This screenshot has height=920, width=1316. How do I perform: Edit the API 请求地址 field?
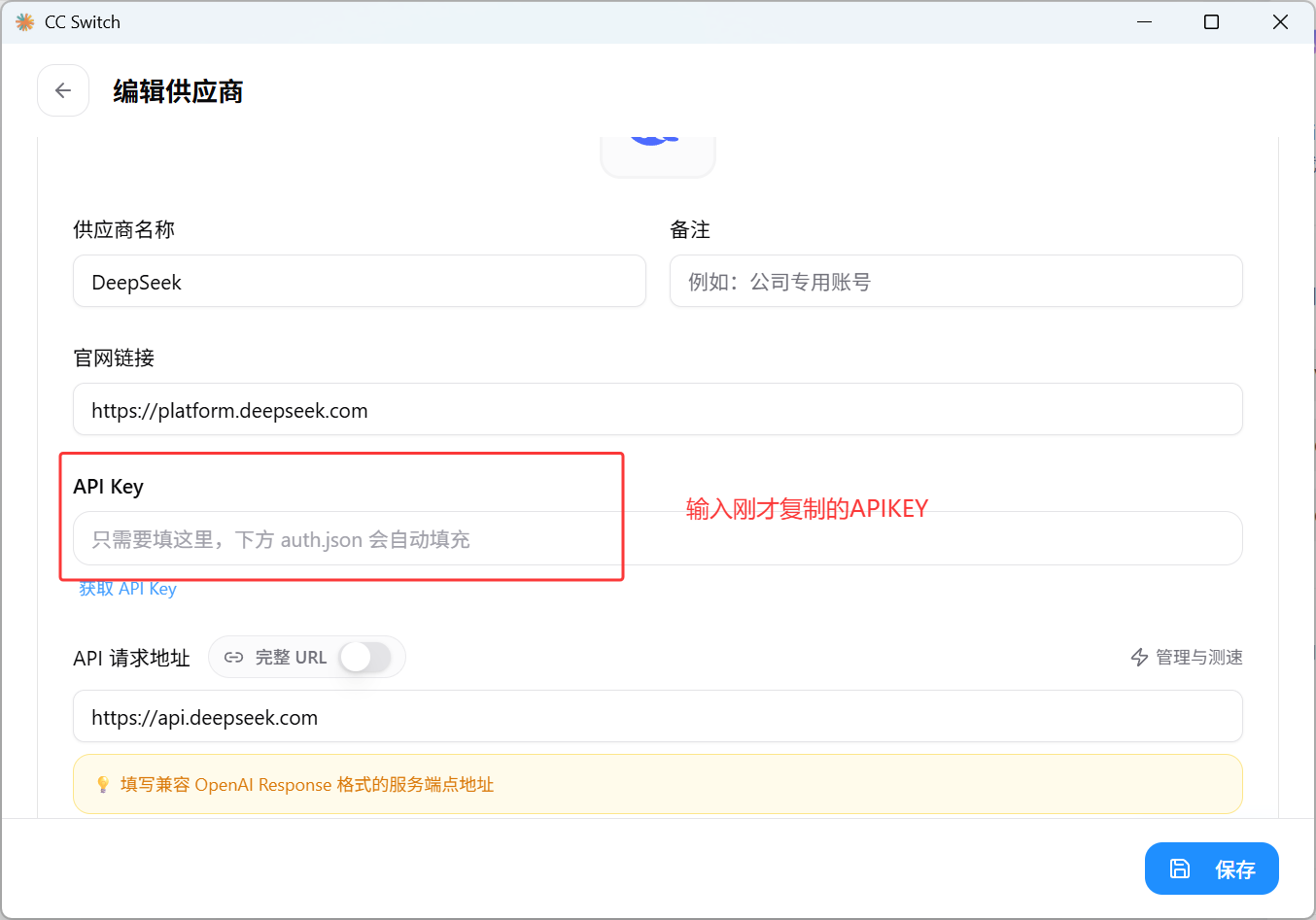coord(658,717)
